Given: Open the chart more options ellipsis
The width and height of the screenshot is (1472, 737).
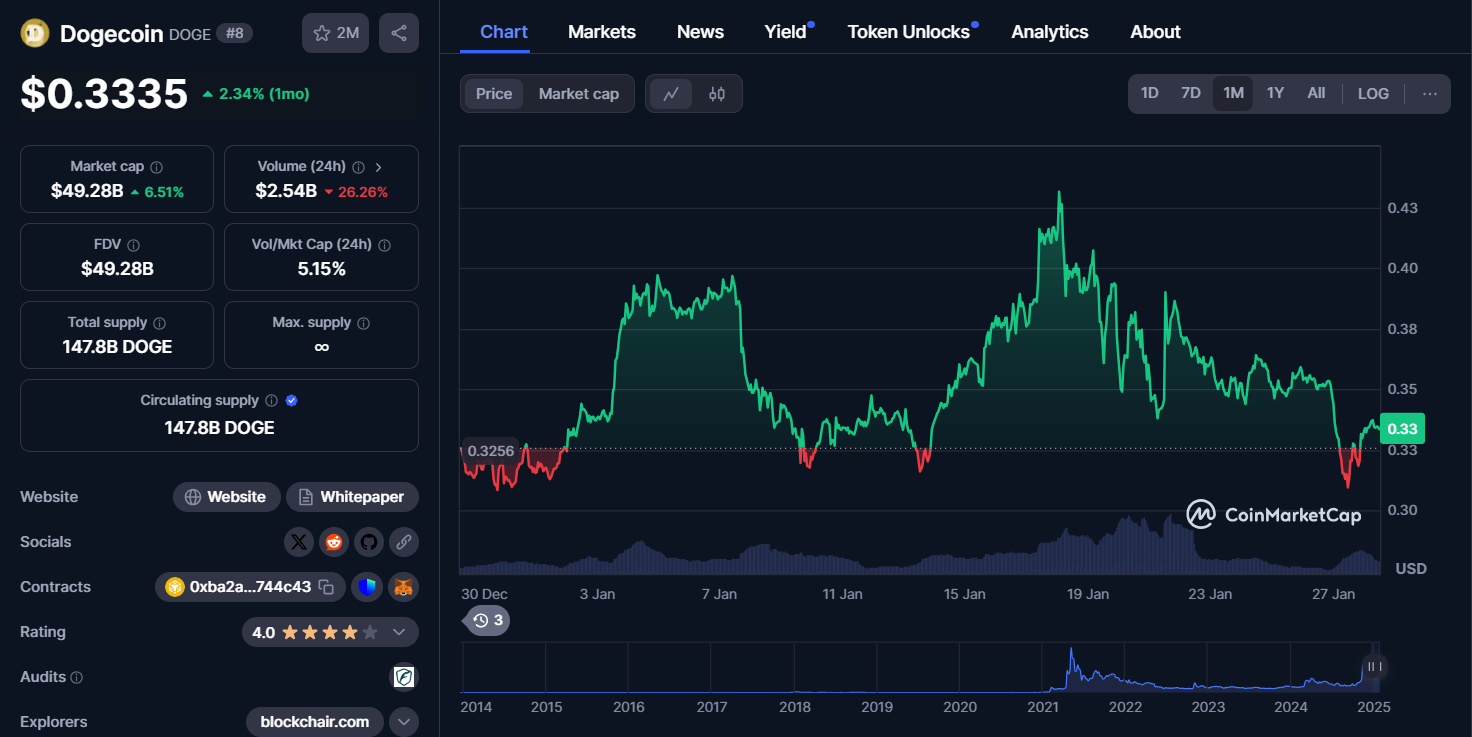Looking at the screenshot, I should 1430,93.
